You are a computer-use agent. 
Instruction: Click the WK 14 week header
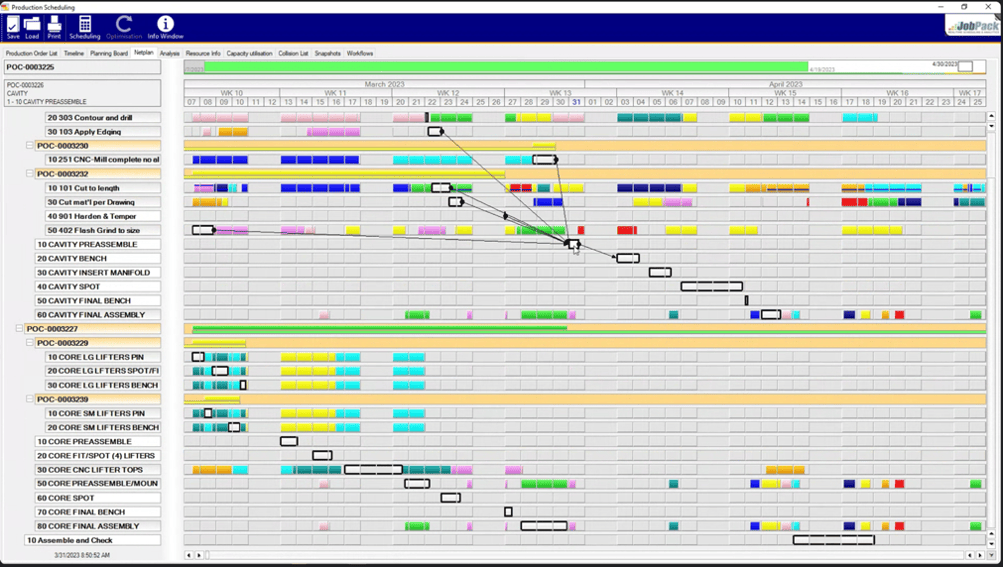tap(672, 93)
